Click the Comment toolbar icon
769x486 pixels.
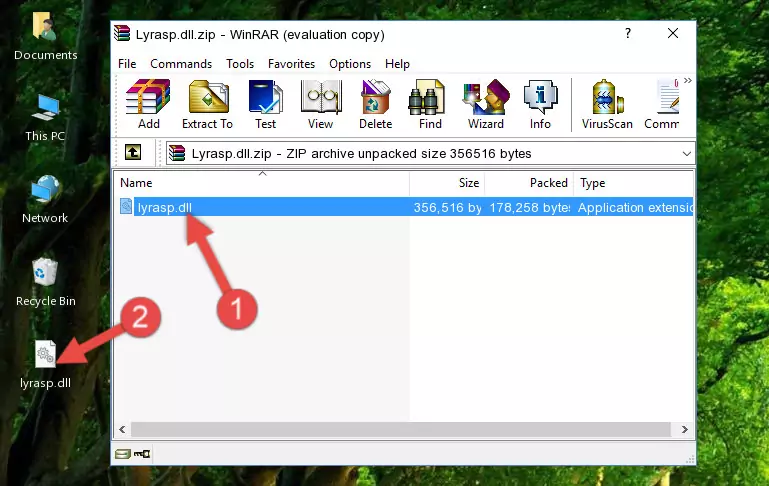tap(662, 104)
